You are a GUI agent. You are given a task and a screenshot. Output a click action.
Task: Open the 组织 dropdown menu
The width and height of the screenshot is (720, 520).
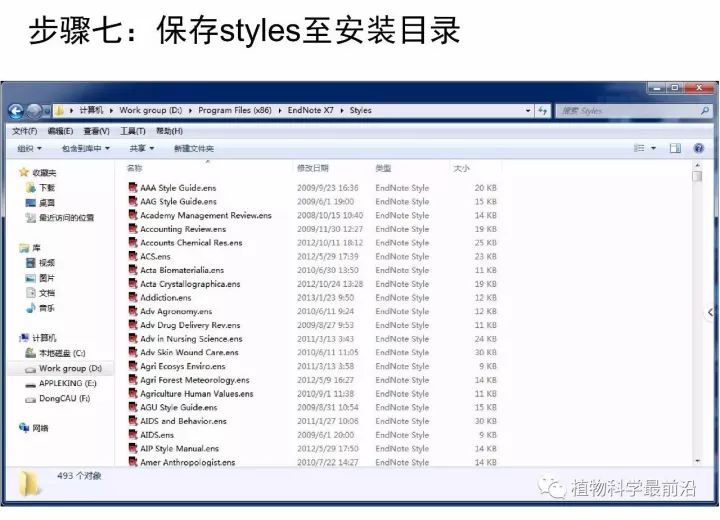(x=29, y=148)
